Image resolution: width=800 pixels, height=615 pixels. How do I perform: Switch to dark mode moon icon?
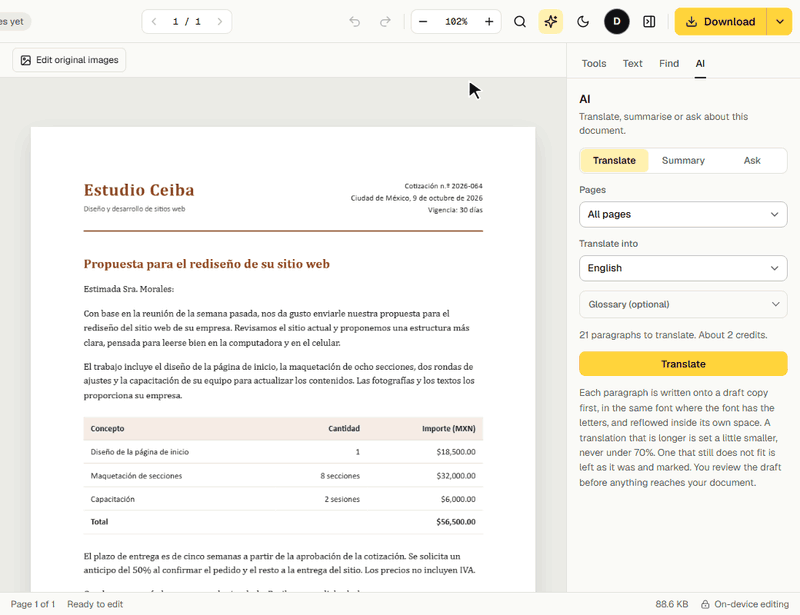pos(583,21)
